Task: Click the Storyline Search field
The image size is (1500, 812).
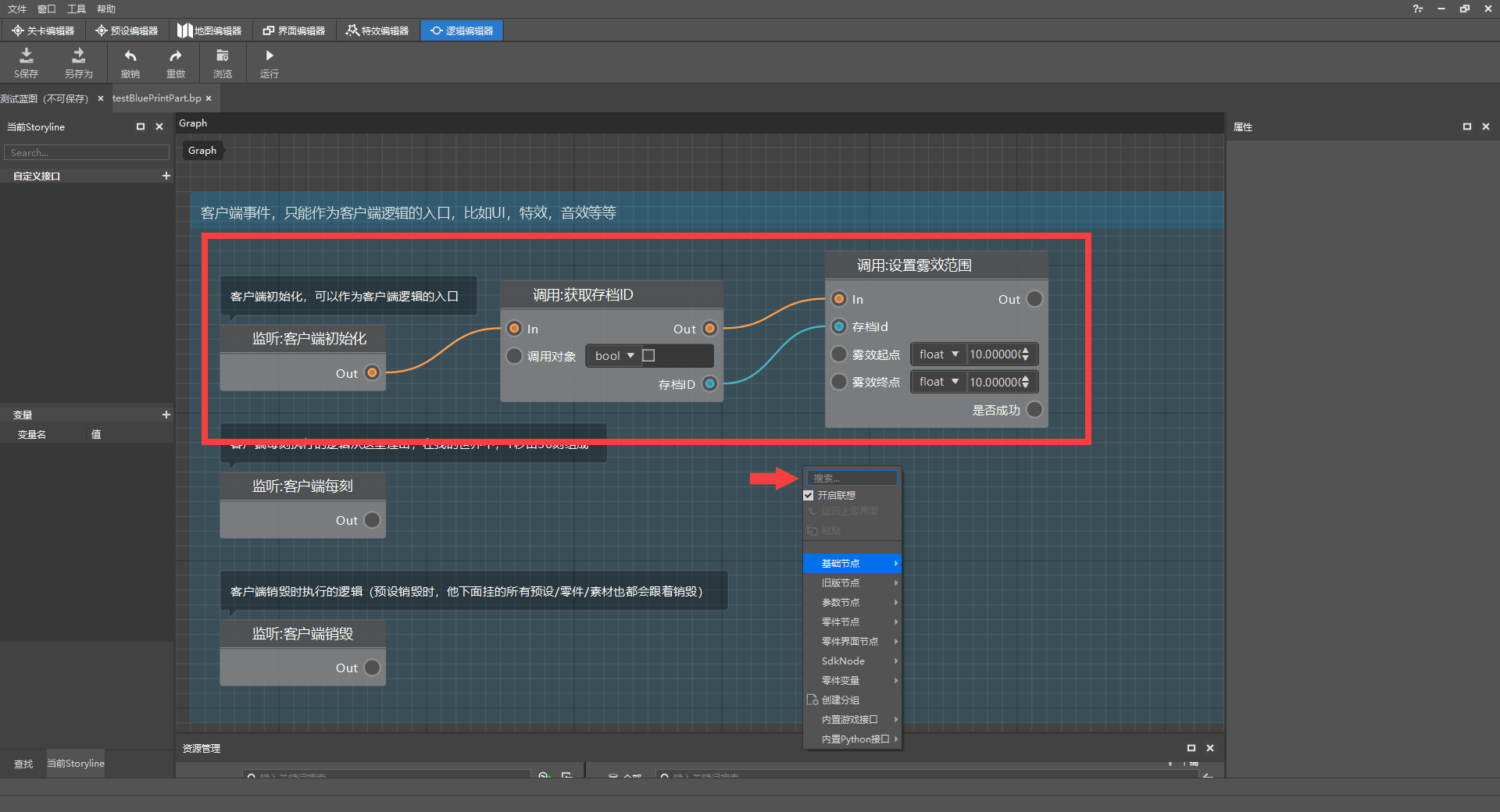Action: [87, 152]
